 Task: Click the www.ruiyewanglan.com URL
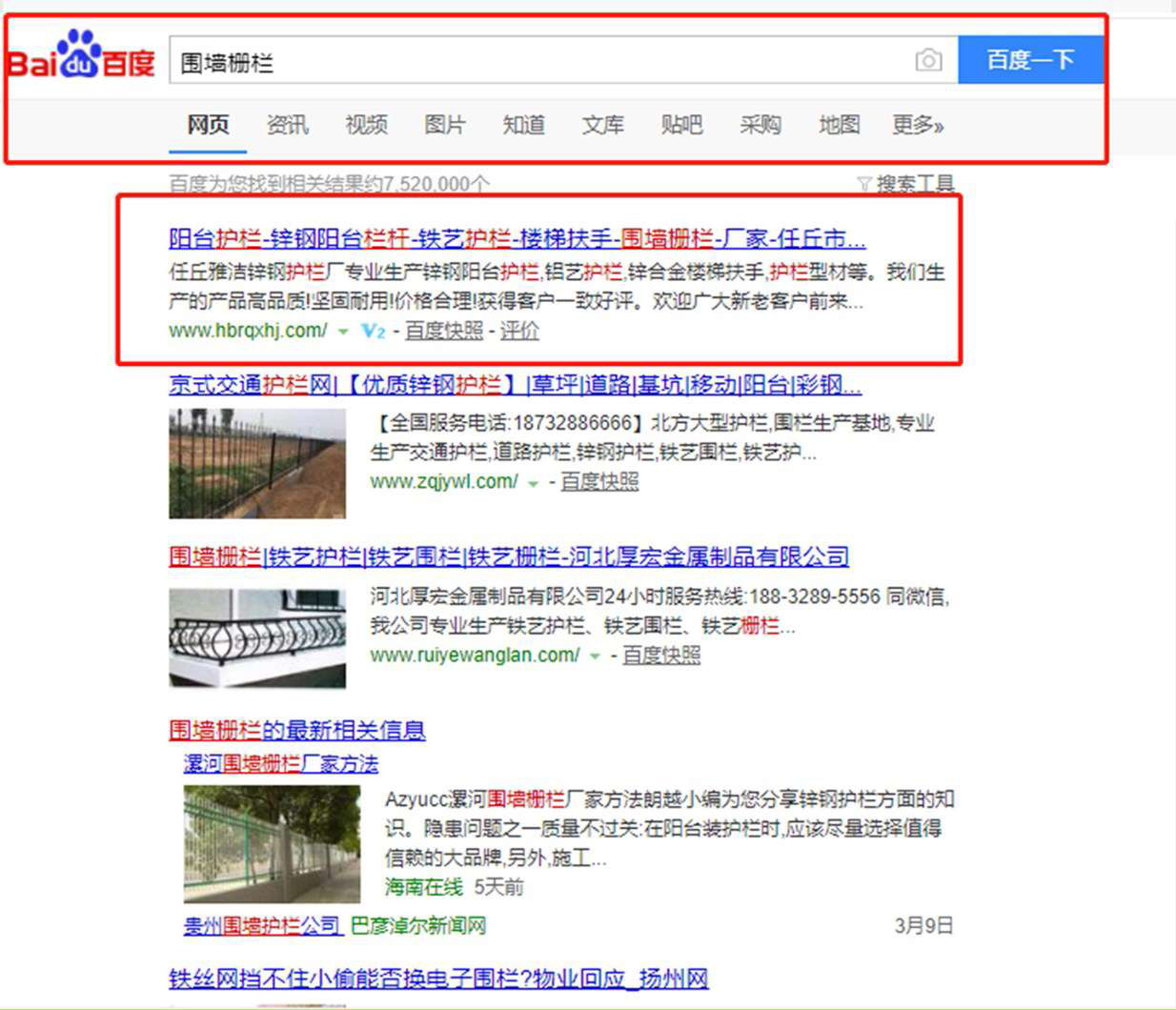click(475, 656)
